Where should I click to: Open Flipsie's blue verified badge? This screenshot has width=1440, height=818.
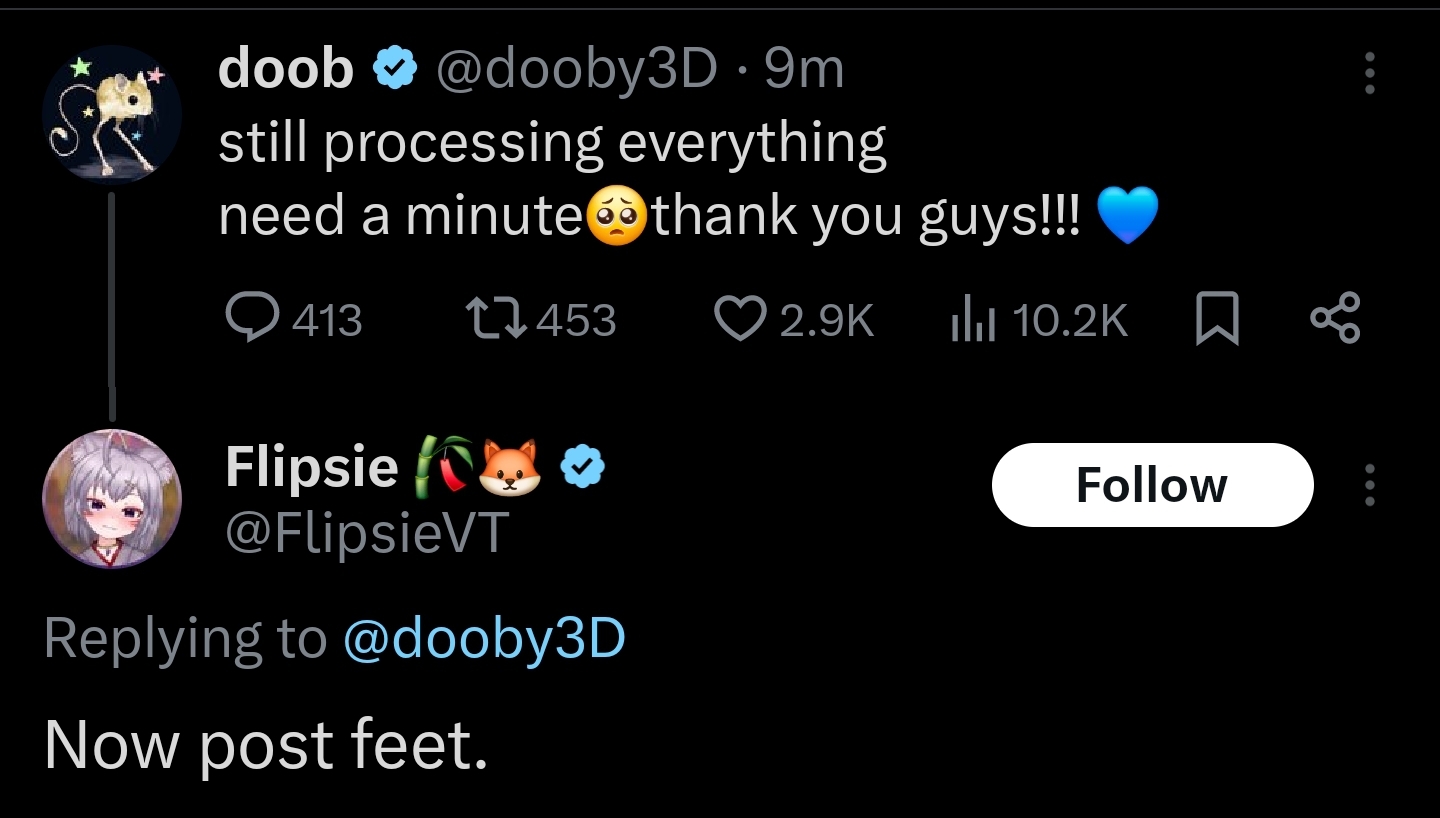coord(581,466)
